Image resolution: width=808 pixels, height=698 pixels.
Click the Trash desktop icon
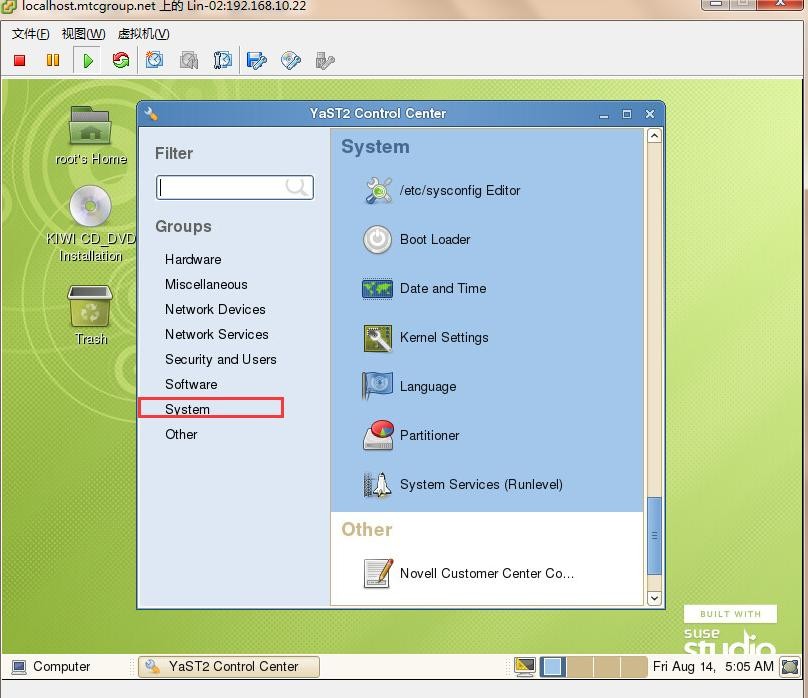[x=90, y=315]
